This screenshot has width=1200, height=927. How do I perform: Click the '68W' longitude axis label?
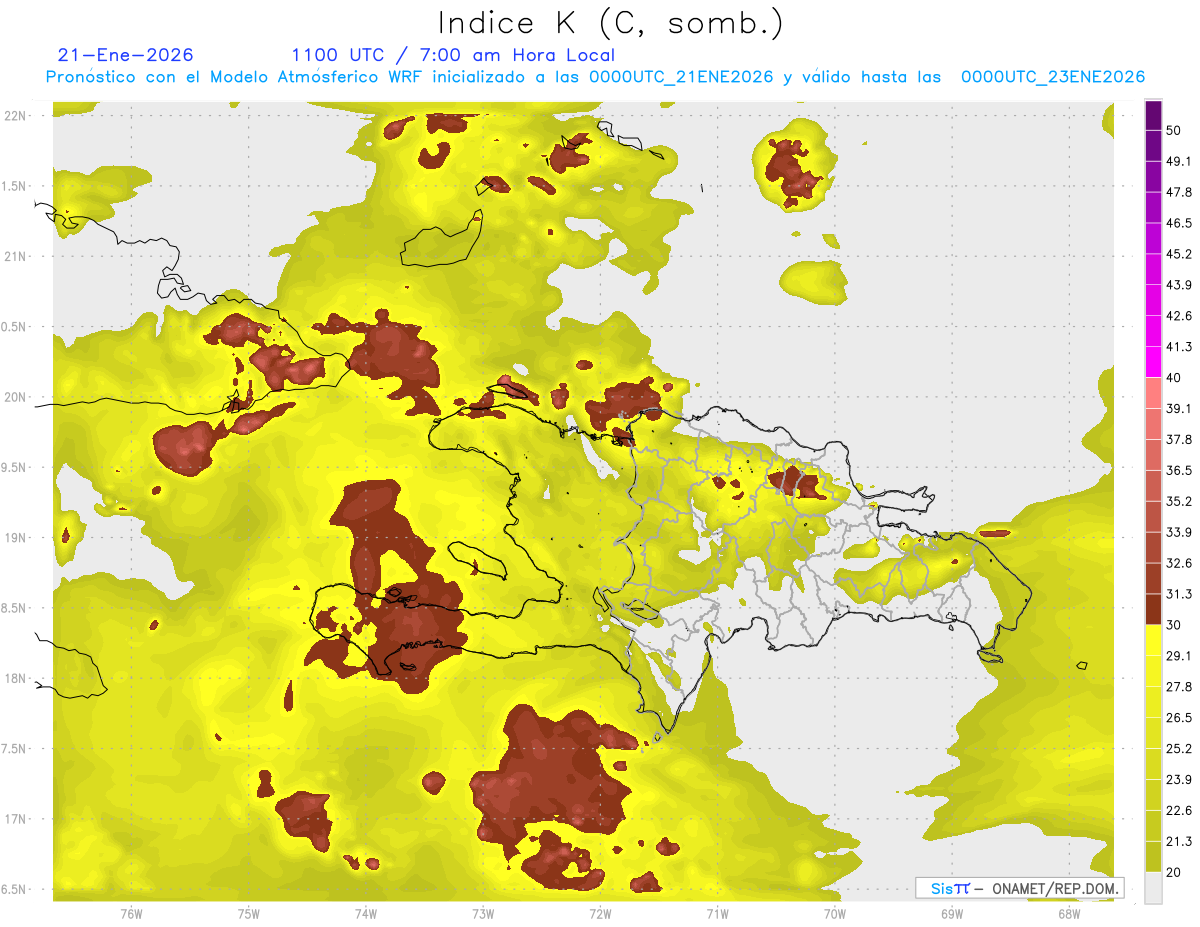click(1068, 913)
